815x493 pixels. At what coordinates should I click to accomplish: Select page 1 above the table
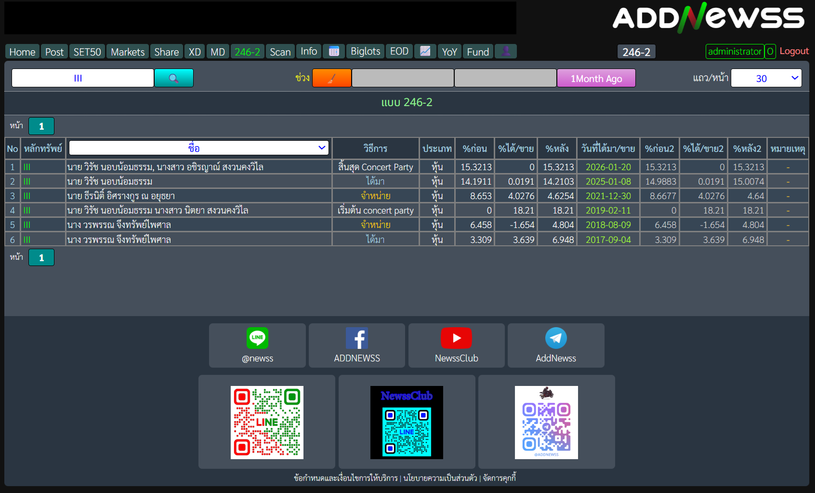[x=42, y=126]
